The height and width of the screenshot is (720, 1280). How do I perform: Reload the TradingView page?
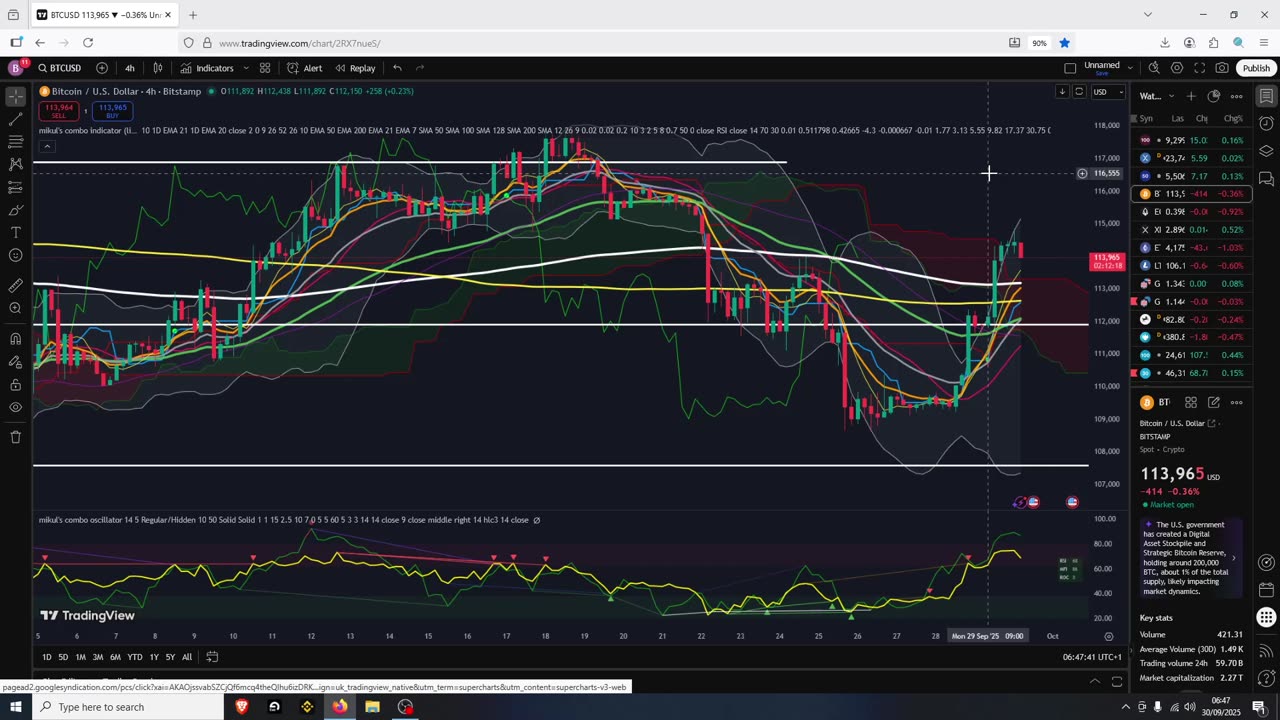click(88, 43)
